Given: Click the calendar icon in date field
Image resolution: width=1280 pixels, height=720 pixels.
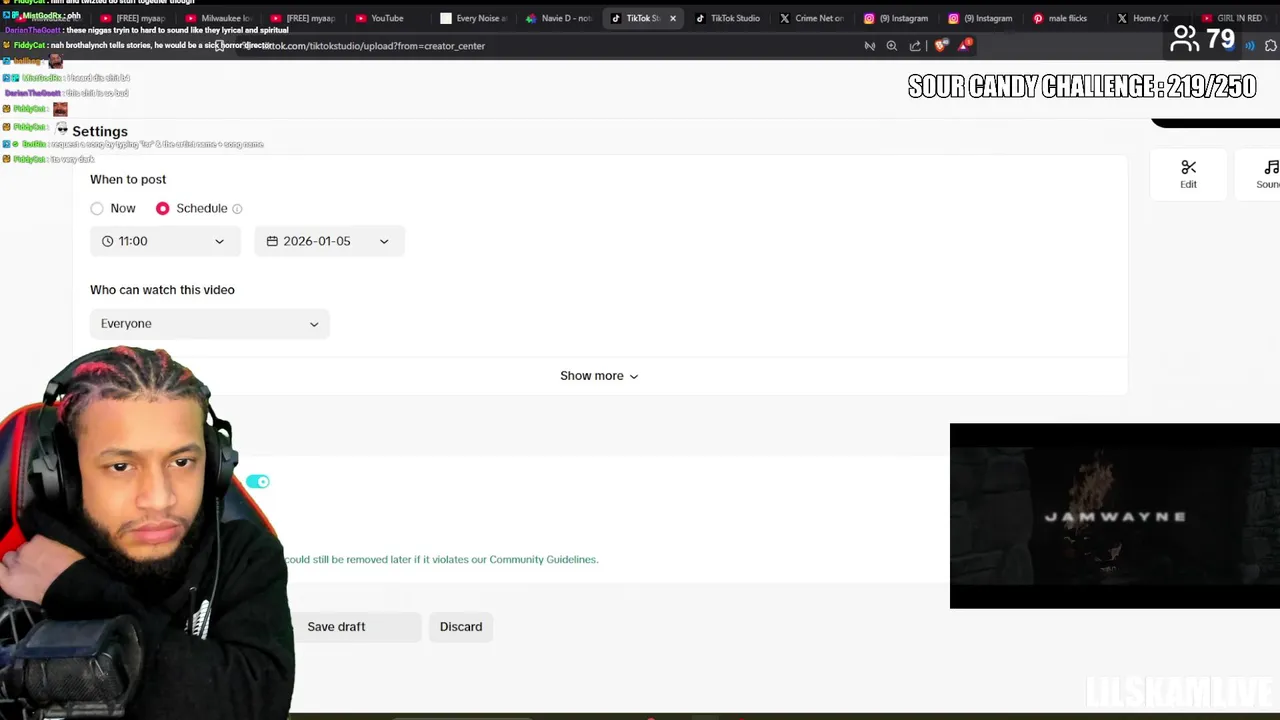Looking at the screenshot, I should click(272, 241).
